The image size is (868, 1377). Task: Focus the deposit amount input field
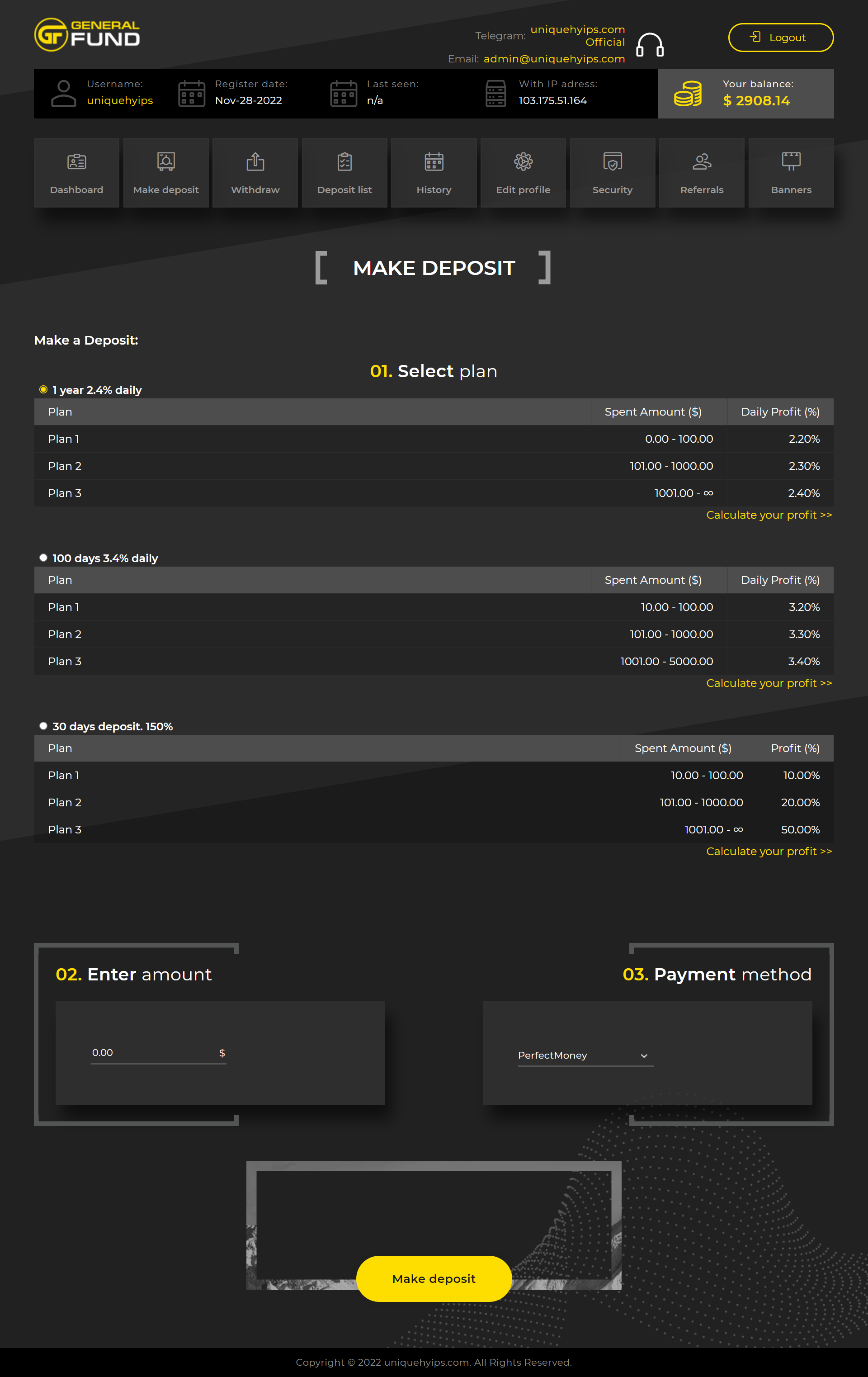(x=153, y=1053)
